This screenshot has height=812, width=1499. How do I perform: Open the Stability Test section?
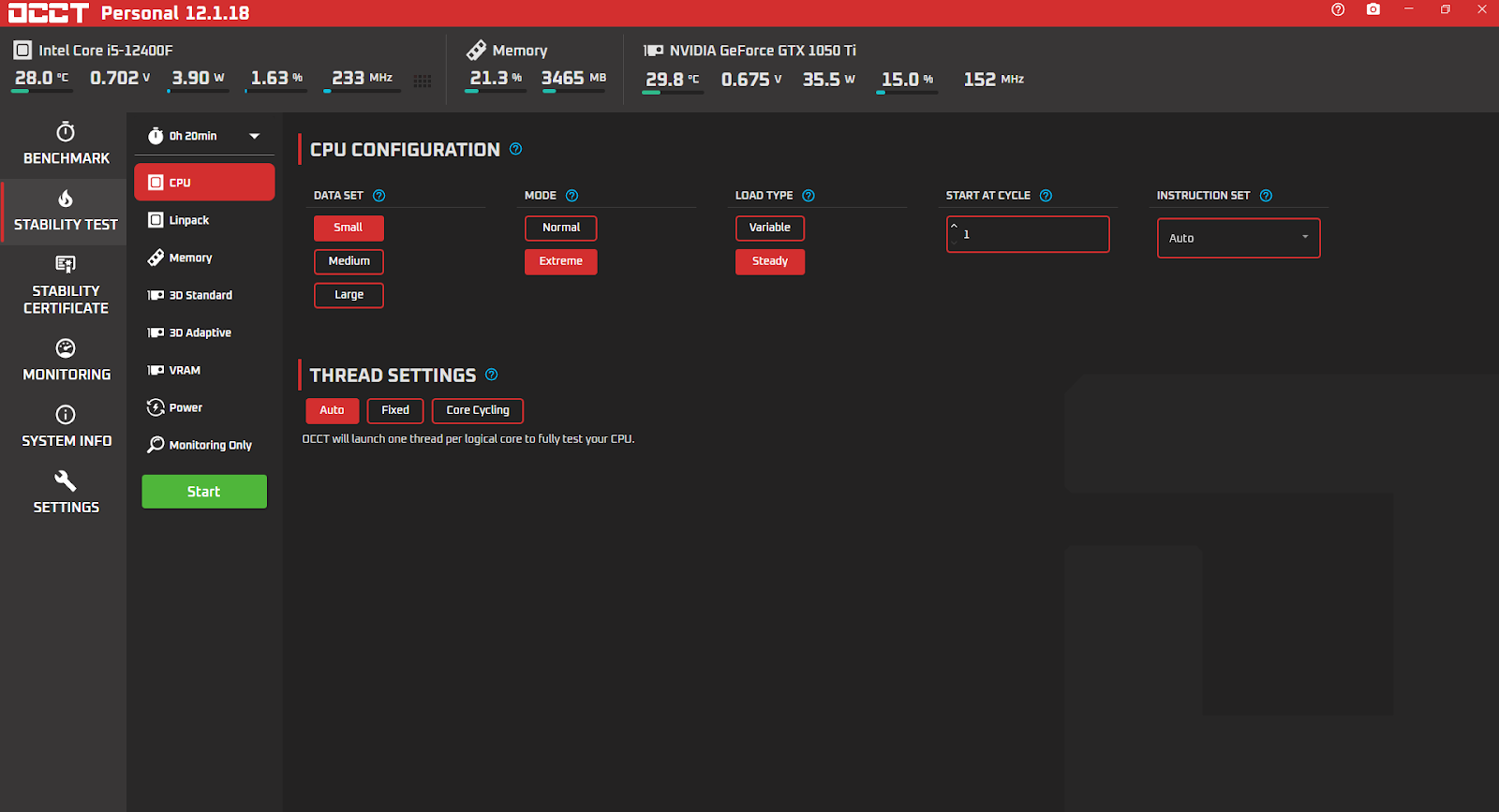tap(66, 212)
